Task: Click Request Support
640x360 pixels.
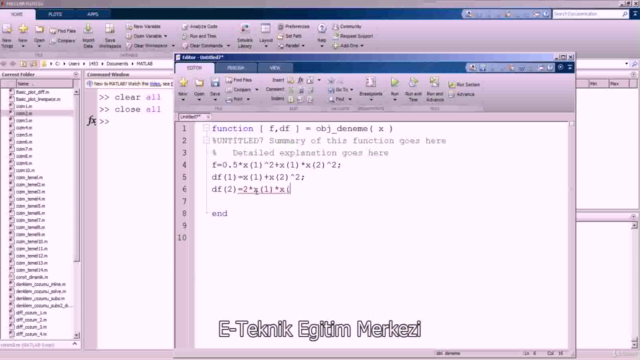Action: 353,36
